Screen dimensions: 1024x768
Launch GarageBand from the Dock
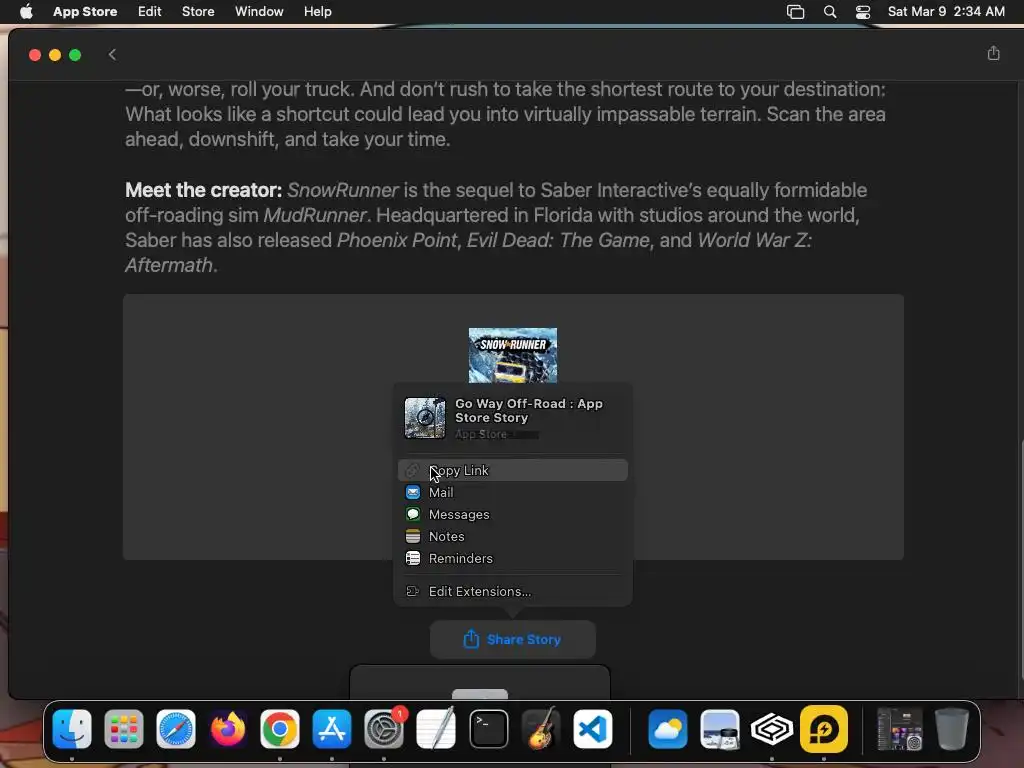pos(541,729)
